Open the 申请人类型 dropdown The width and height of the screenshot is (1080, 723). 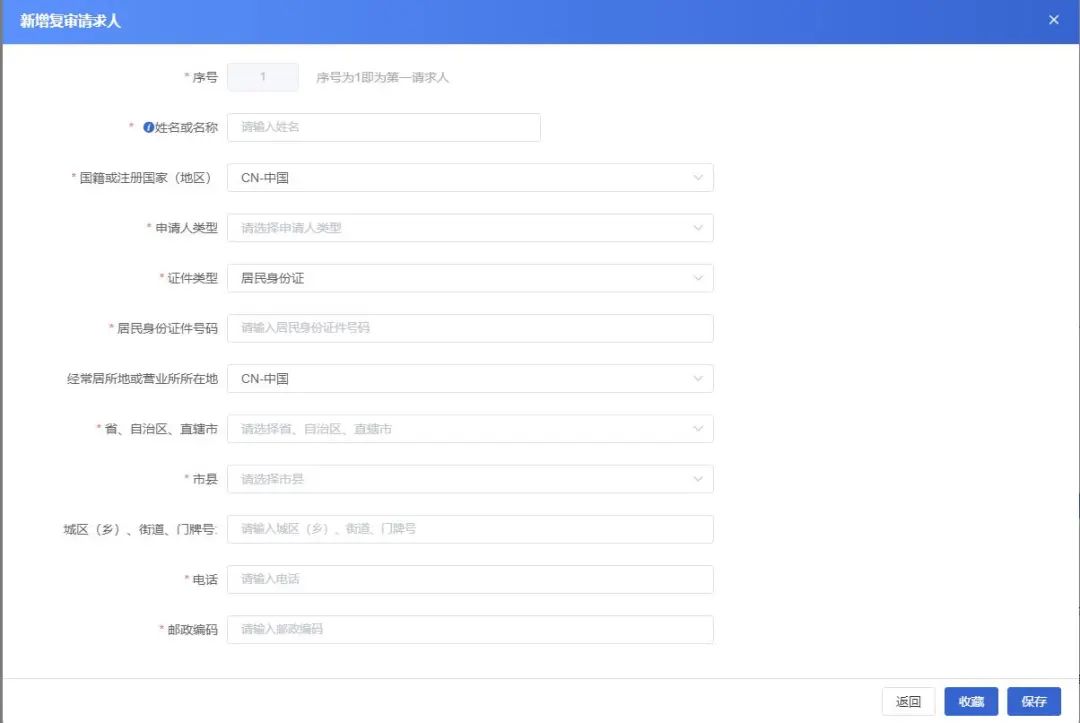(470, 228)
